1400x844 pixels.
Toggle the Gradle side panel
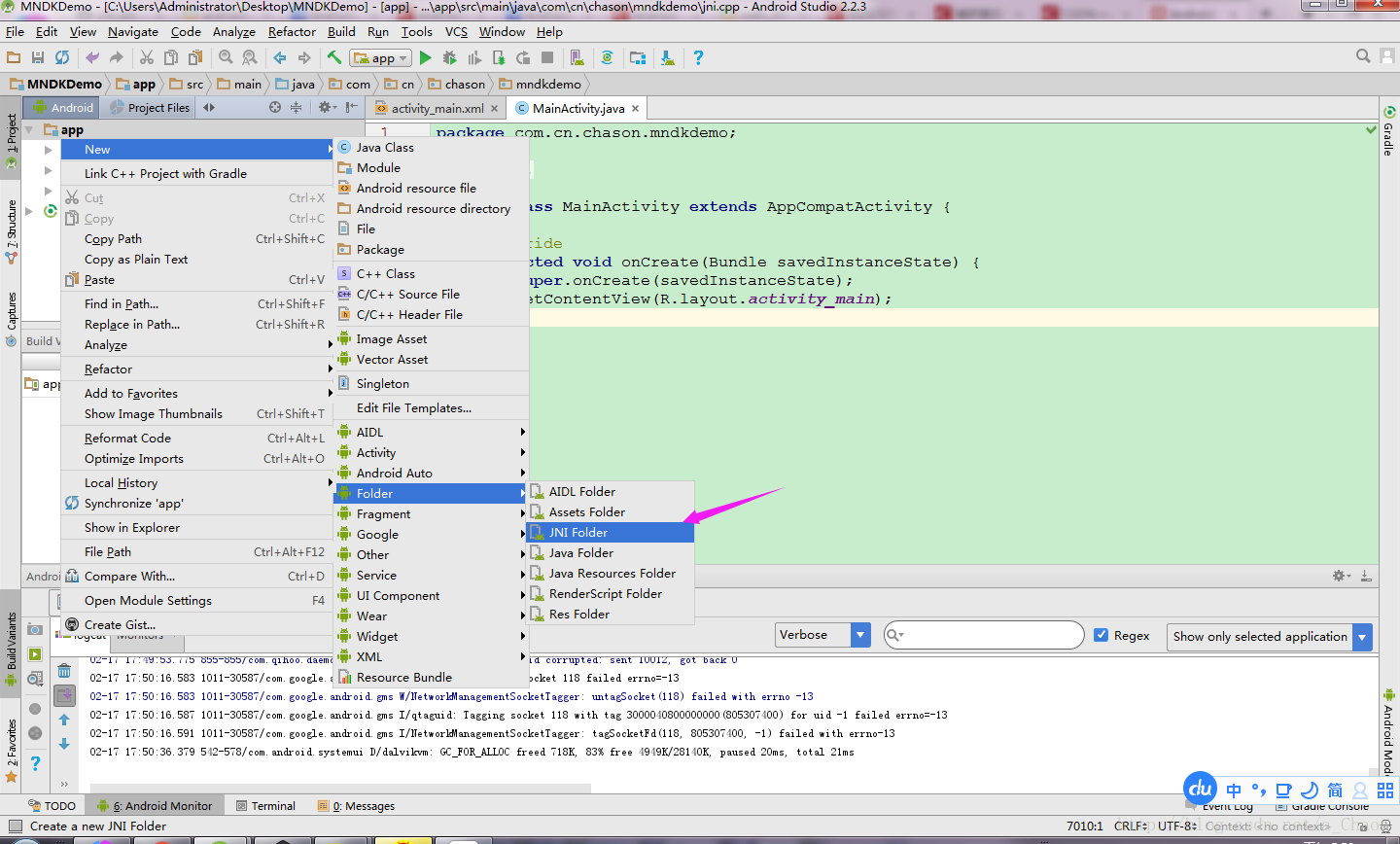(x=1388, y=133)
